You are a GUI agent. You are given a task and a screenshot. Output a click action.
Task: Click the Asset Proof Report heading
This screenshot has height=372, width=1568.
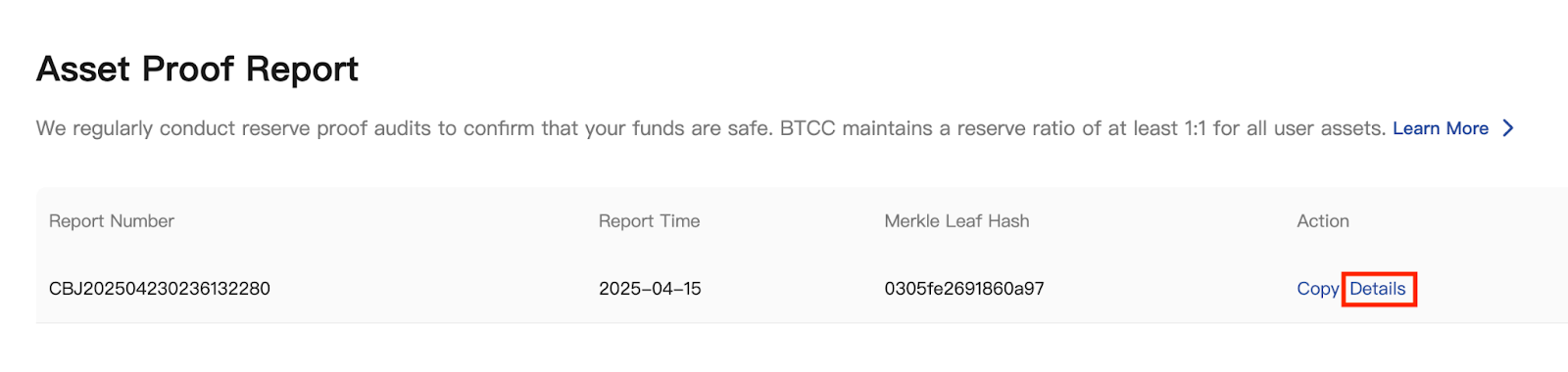[197, 70]
